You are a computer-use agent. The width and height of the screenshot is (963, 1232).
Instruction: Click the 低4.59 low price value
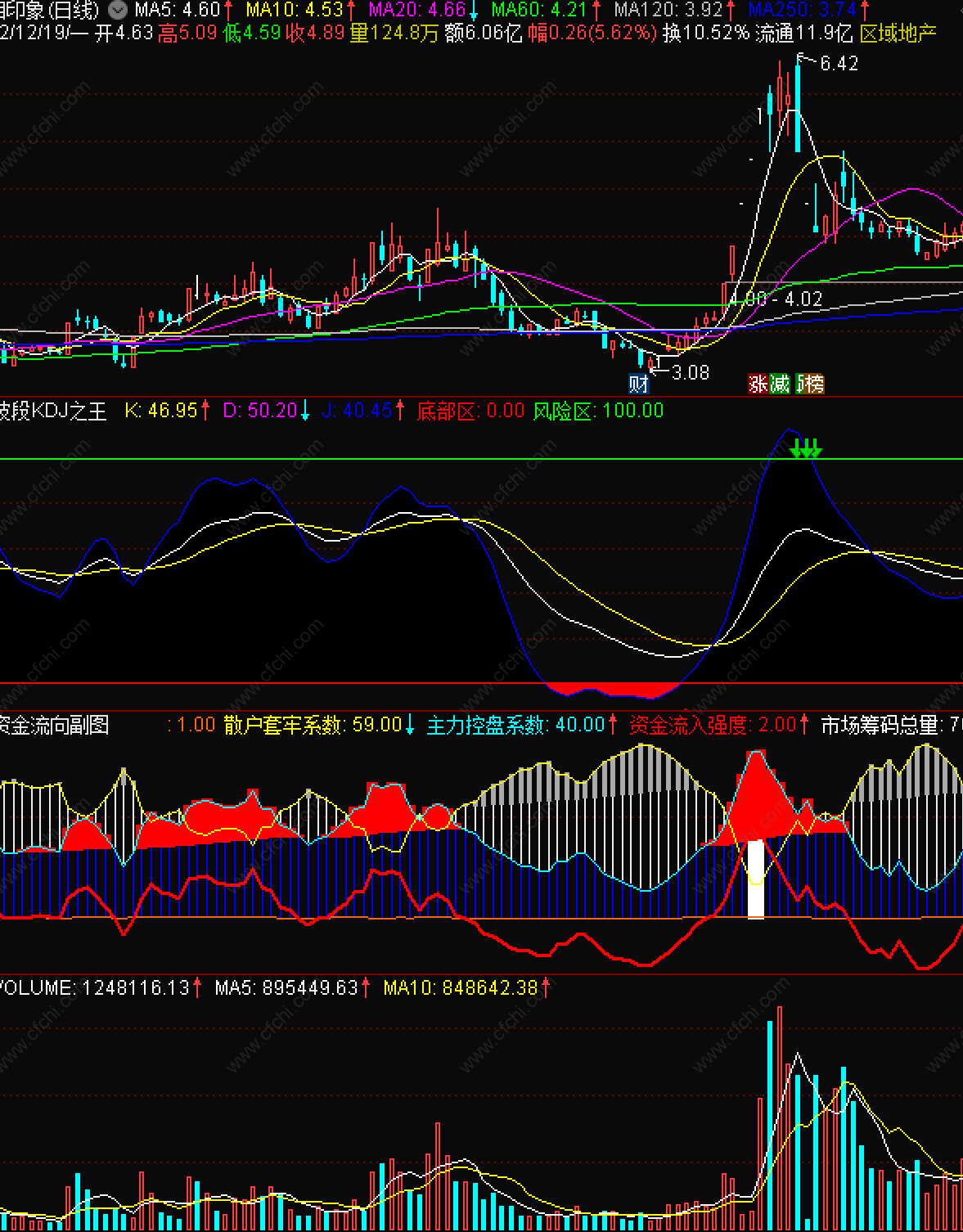tap(252, 33)
